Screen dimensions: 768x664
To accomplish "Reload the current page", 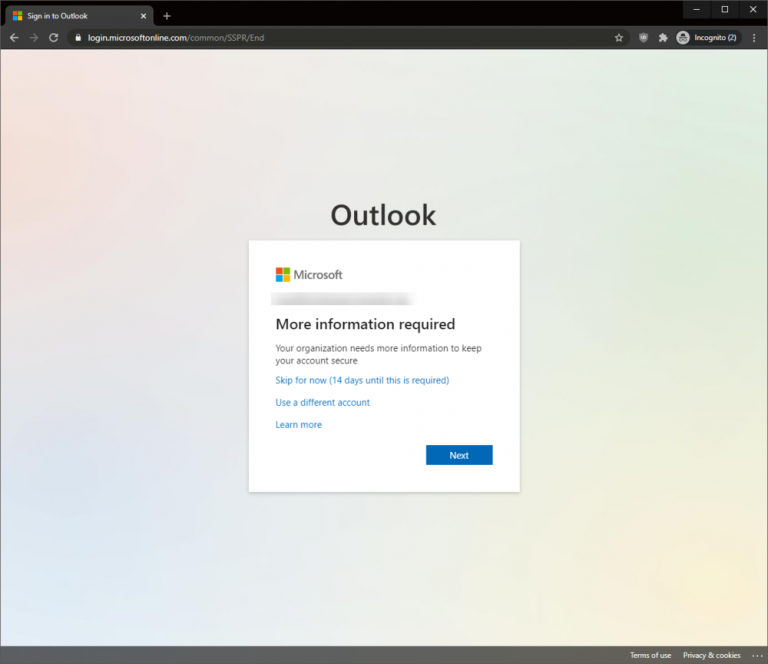I will click(53, 38).
